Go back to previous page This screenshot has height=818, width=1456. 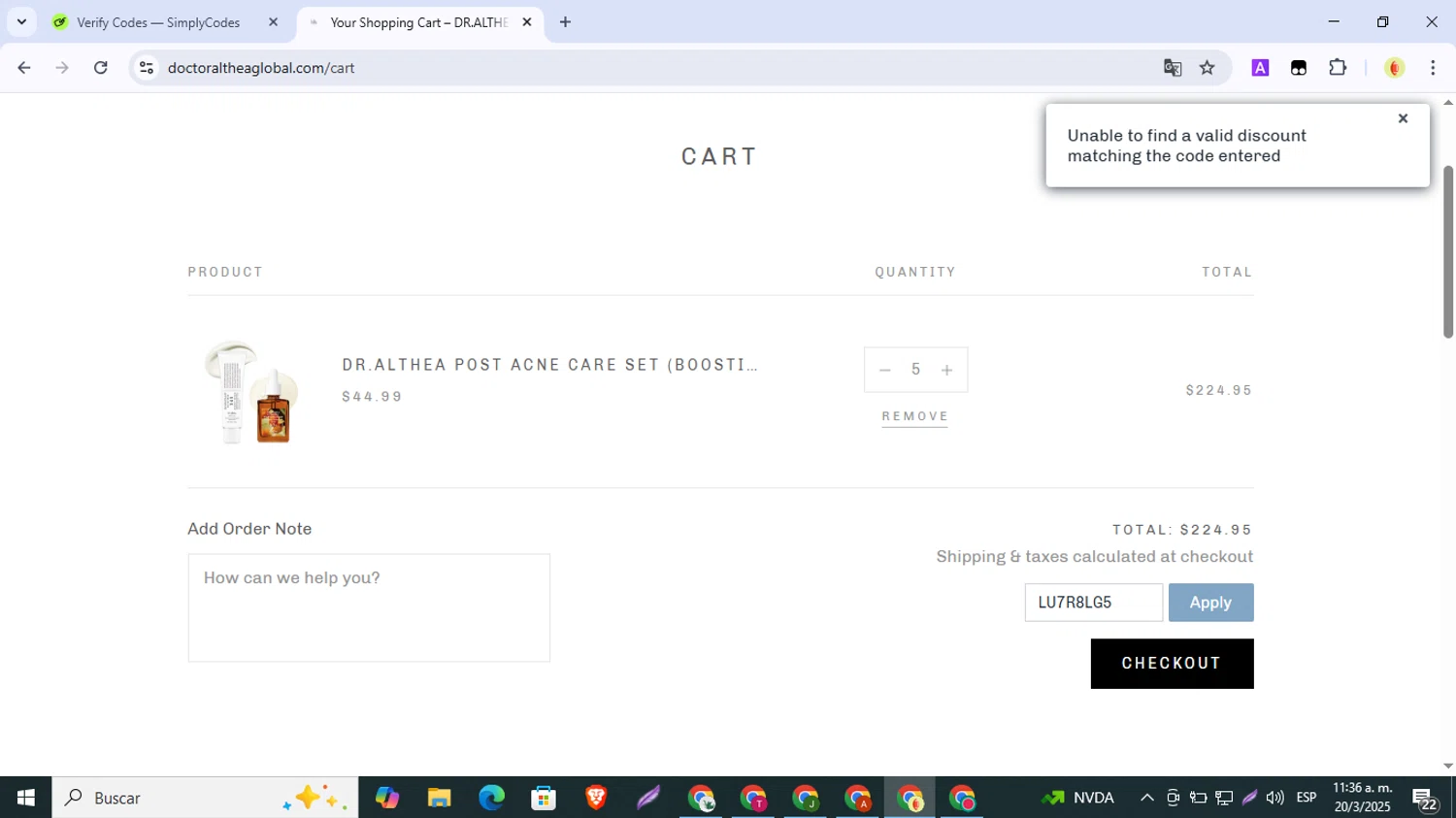click(x=24, y=68)
